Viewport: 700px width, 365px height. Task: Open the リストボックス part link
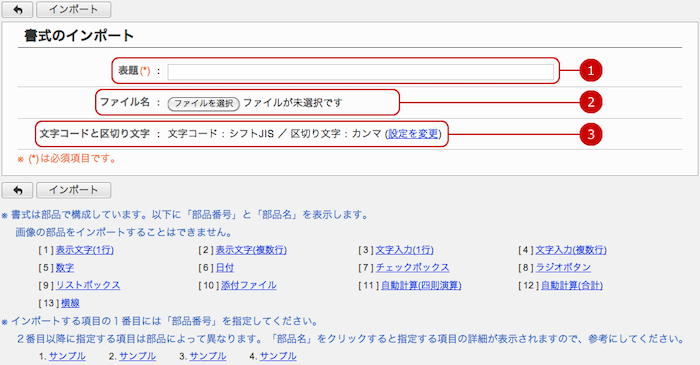tap(88, 285)
